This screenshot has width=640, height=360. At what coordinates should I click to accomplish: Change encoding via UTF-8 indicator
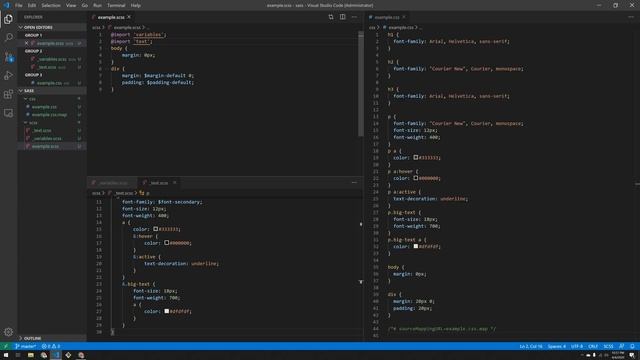(577, 346)
